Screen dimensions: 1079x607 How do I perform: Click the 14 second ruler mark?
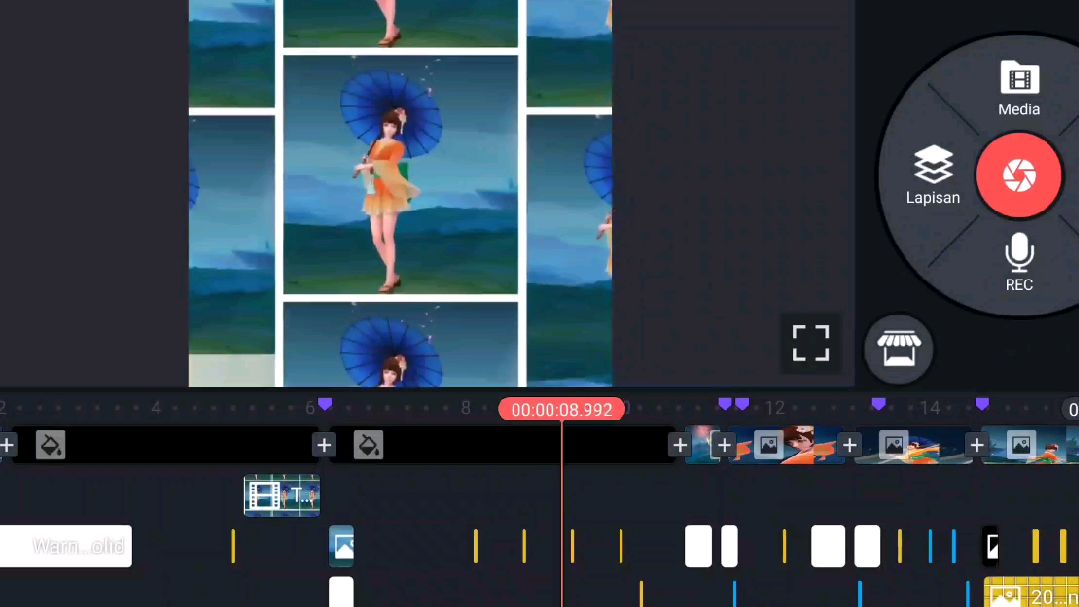point(930,408)
